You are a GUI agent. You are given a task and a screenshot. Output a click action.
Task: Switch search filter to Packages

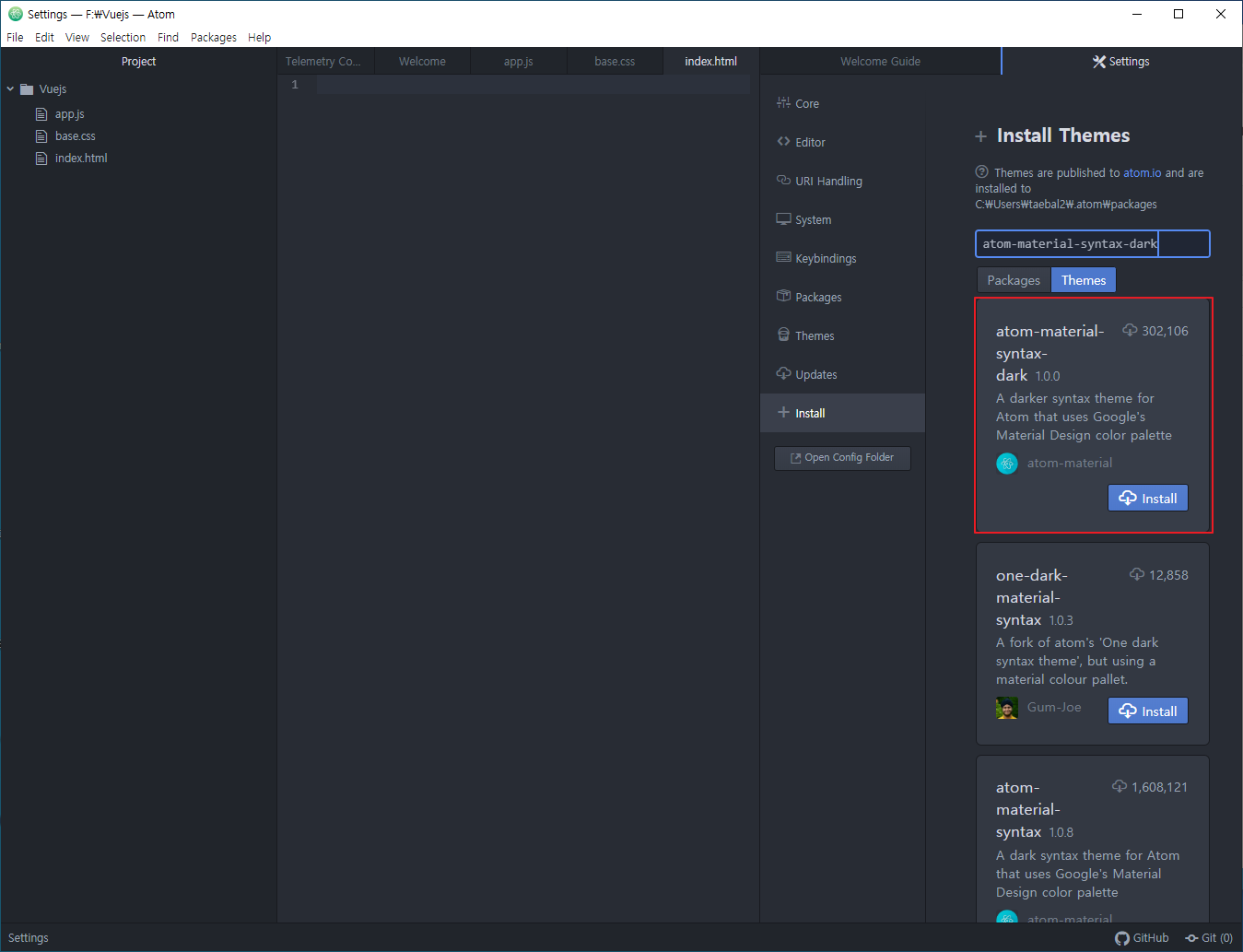click(x=1014, y=280)
